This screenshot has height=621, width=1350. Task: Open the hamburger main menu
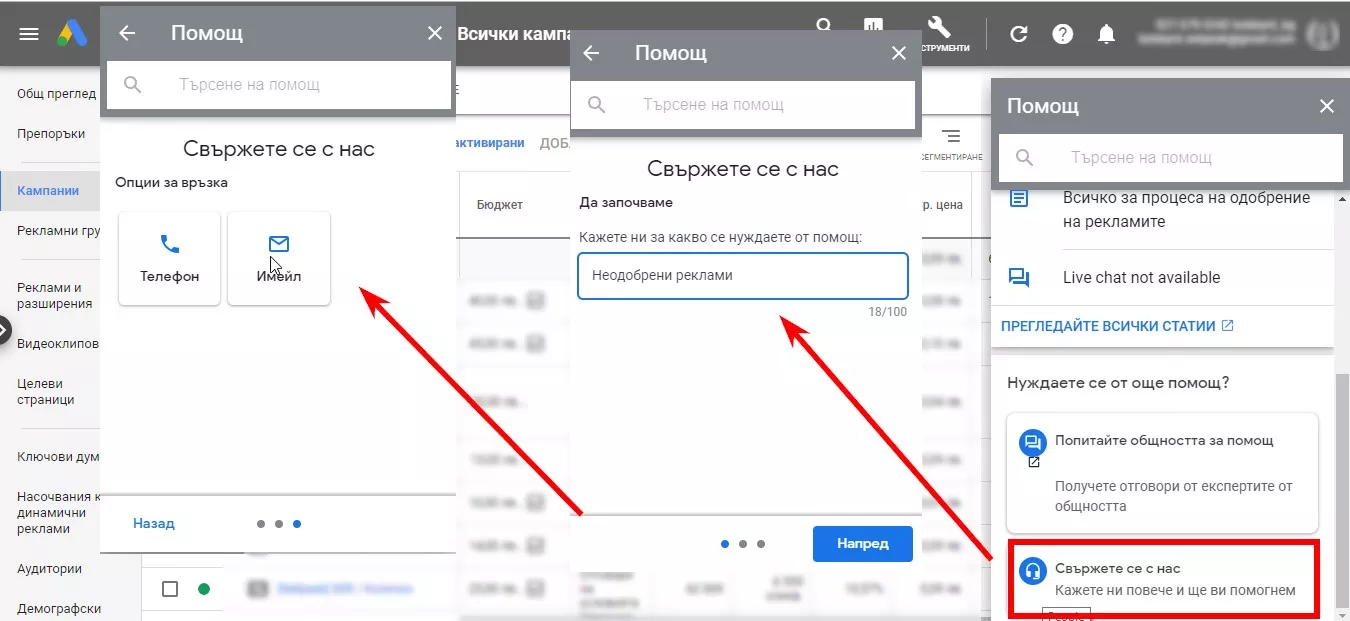tap(29, 34)
